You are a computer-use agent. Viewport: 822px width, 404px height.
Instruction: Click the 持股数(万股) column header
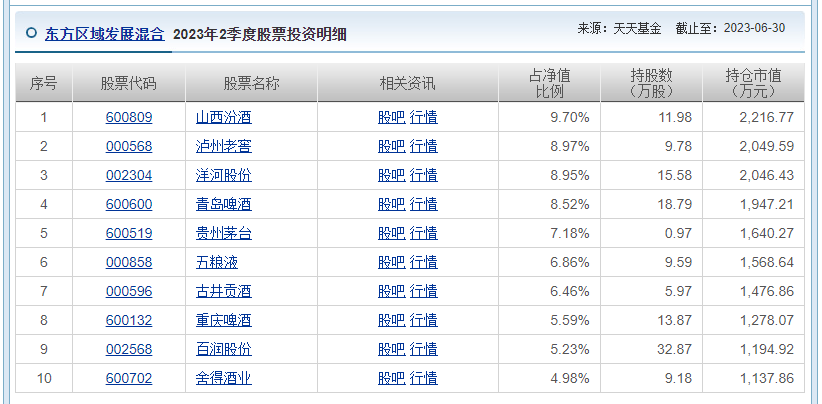pyautogui.click(x=652, y=83)
